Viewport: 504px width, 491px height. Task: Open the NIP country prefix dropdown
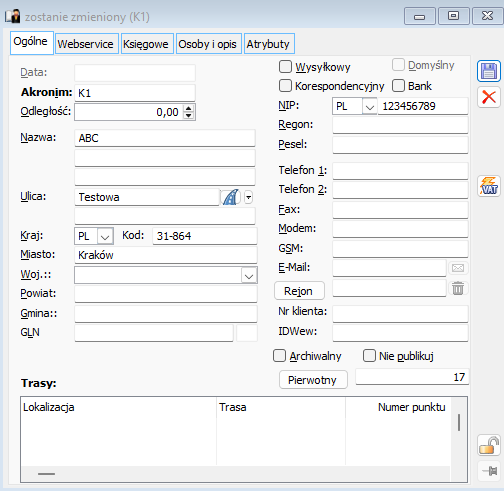coord(369,107)
